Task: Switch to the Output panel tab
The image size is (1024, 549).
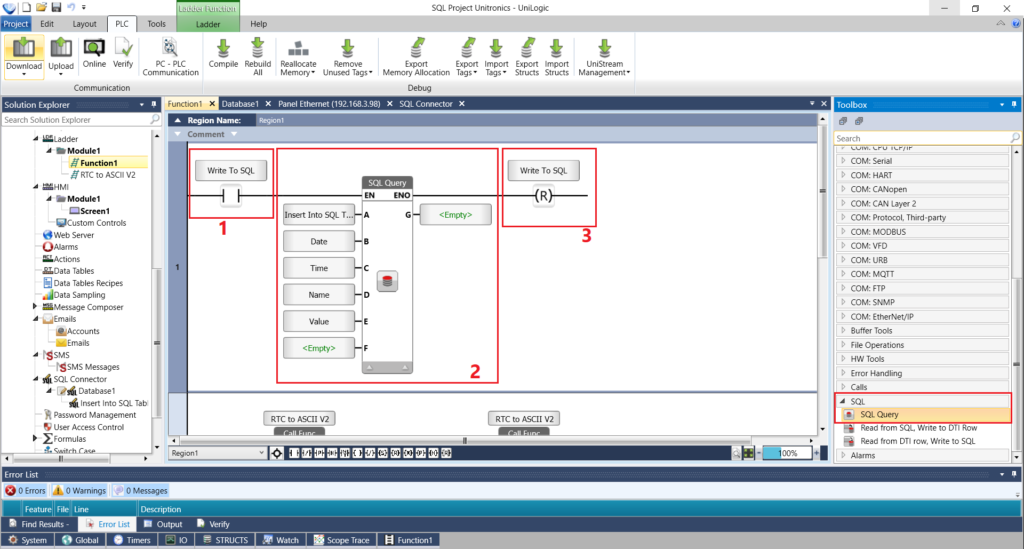Action: [163, 524]
